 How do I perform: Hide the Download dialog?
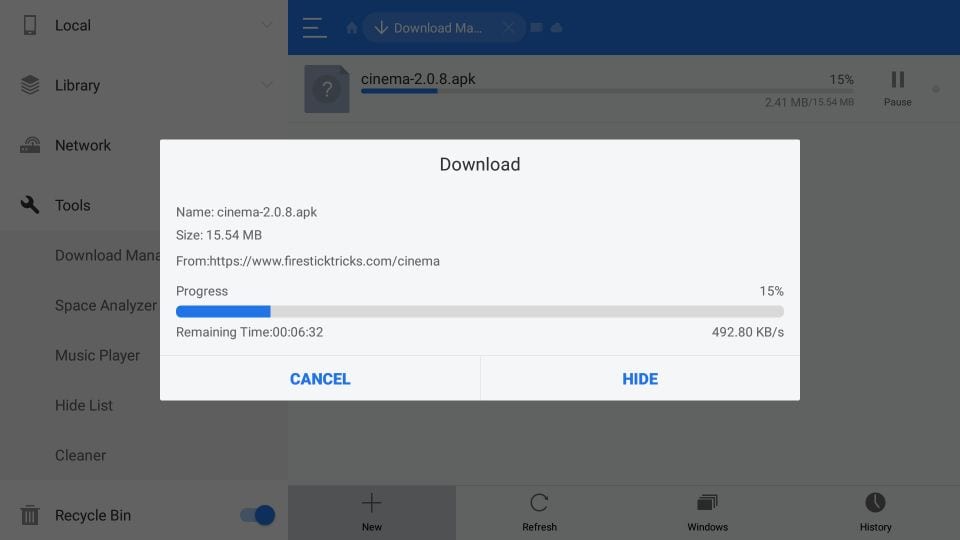640,378
